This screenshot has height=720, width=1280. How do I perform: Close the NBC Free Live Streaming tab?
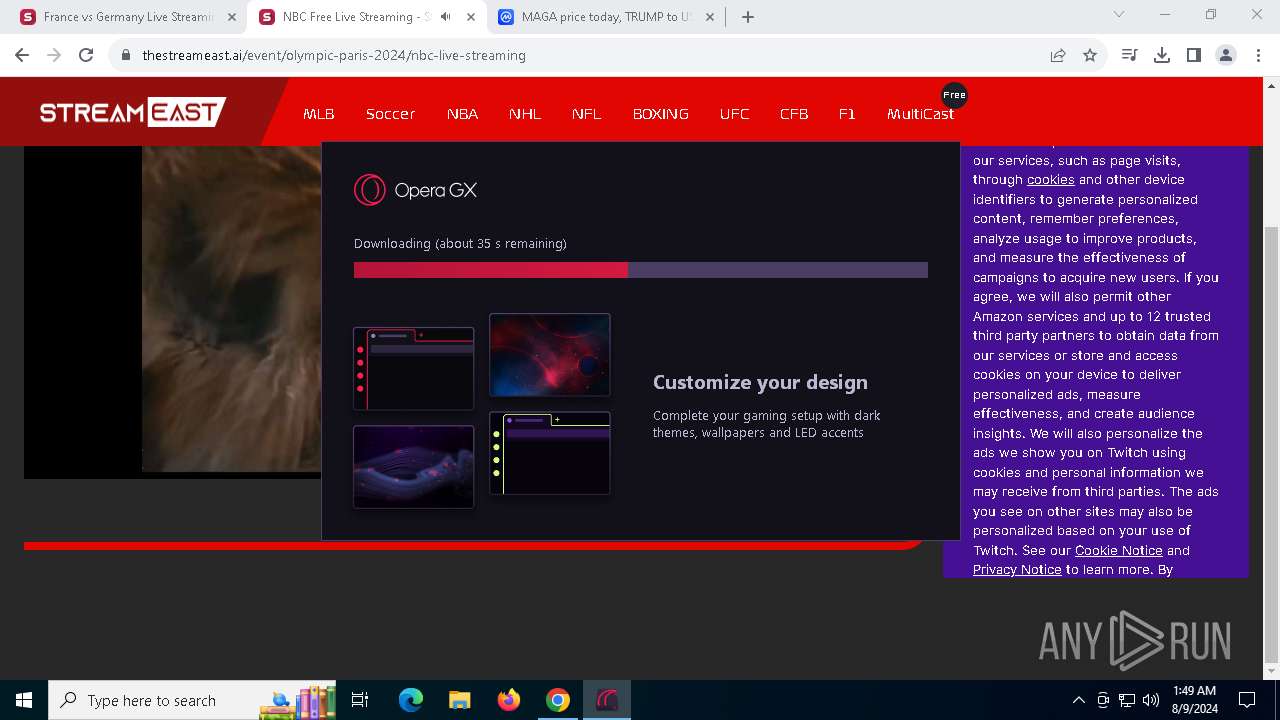tap(471, 17)
